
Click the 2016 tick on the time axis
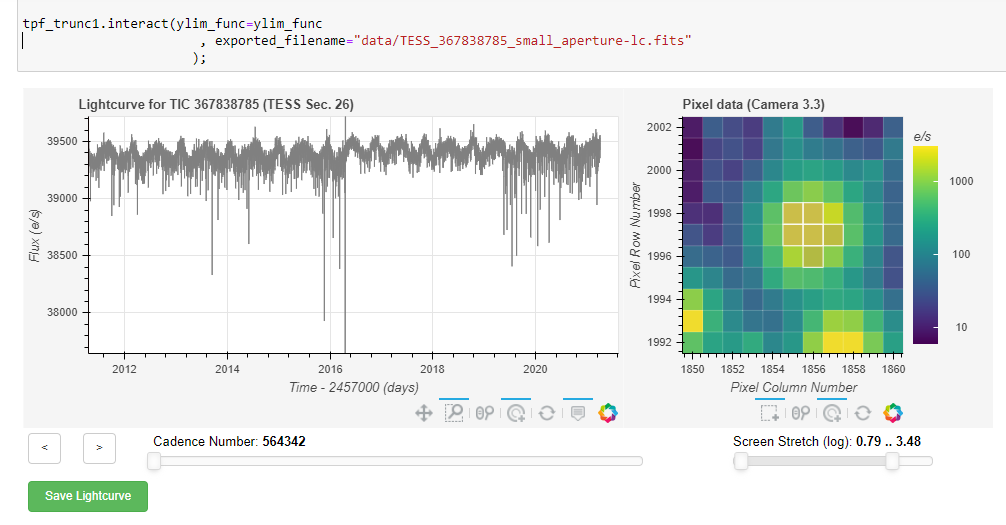(x=330, y=369)
